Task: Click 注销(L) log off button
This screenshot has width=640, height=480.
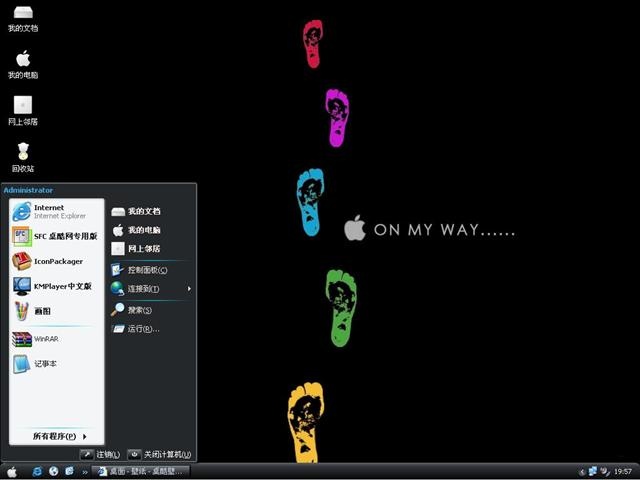Action: tap(100, 454)
